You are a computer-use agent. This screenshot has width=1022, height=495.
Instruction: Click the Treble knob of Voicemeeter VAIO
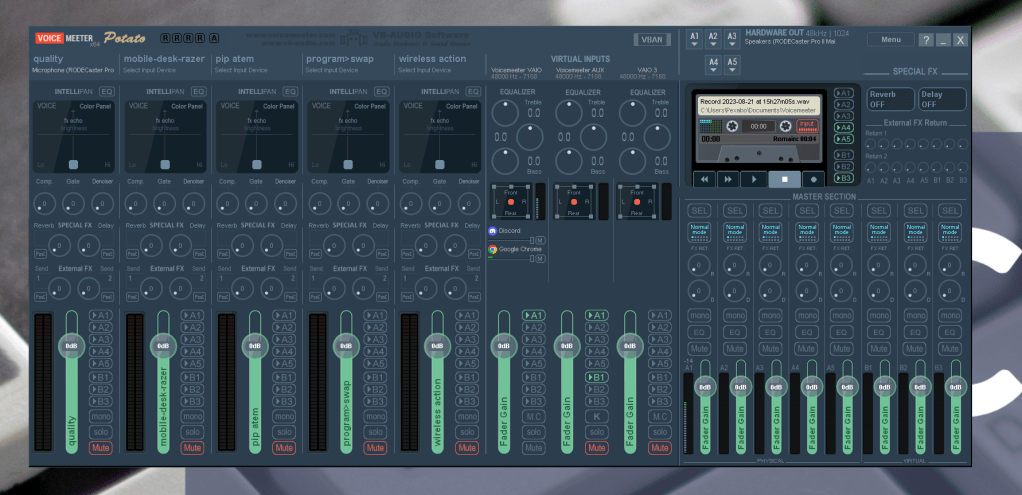(x=504, y=113)
